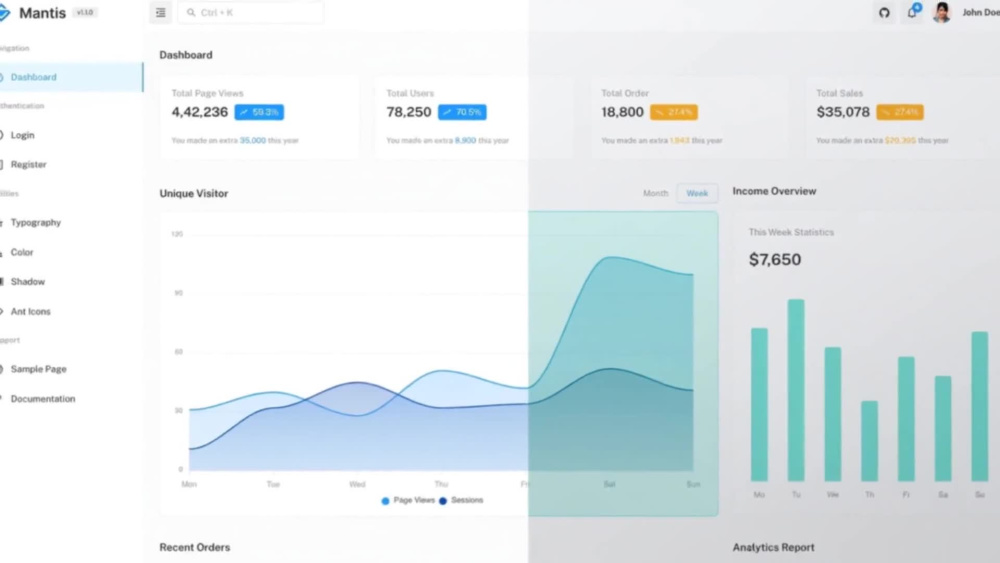Screen dimensions: 1000x563
Task: Click the Fr bar in Income Overview
Action: click(x=906, y=418)
